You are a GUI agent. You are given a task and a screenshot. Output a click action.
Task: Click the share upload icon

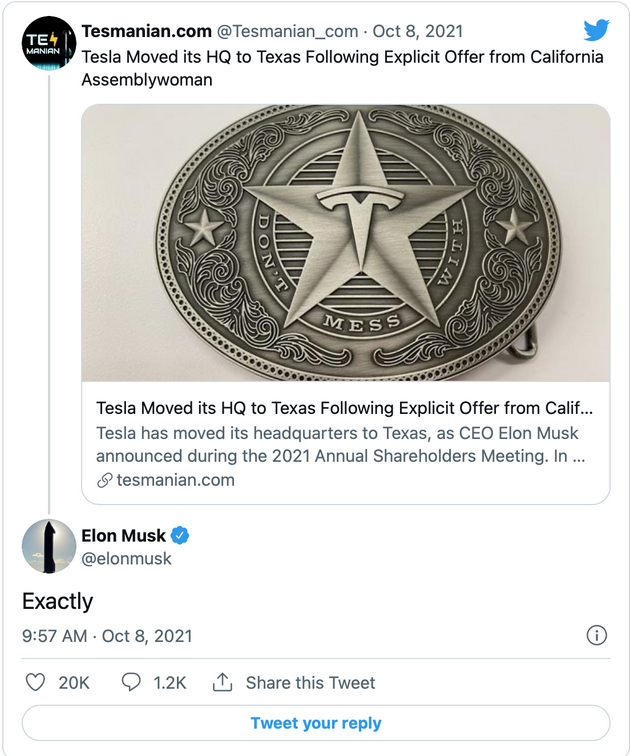point(222,683)
